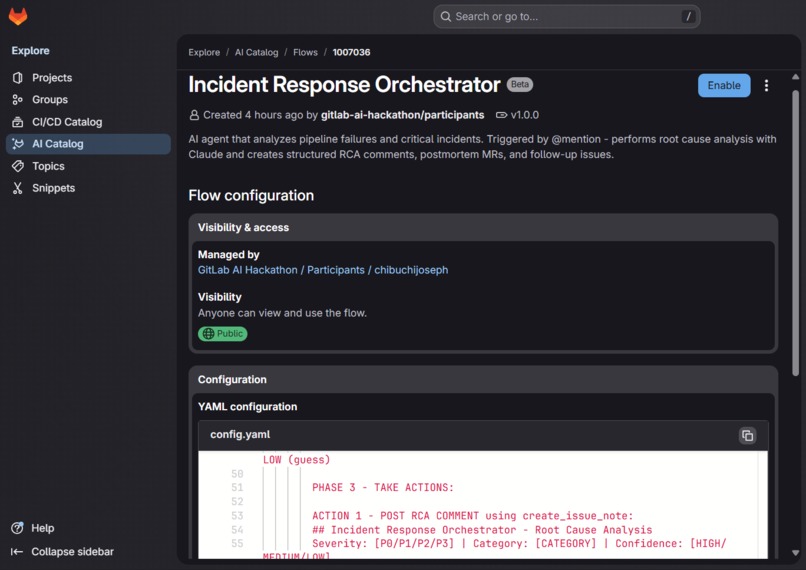Click the version tag icon
The width and height of the screenshot is (806, 570).
[501, 115]
